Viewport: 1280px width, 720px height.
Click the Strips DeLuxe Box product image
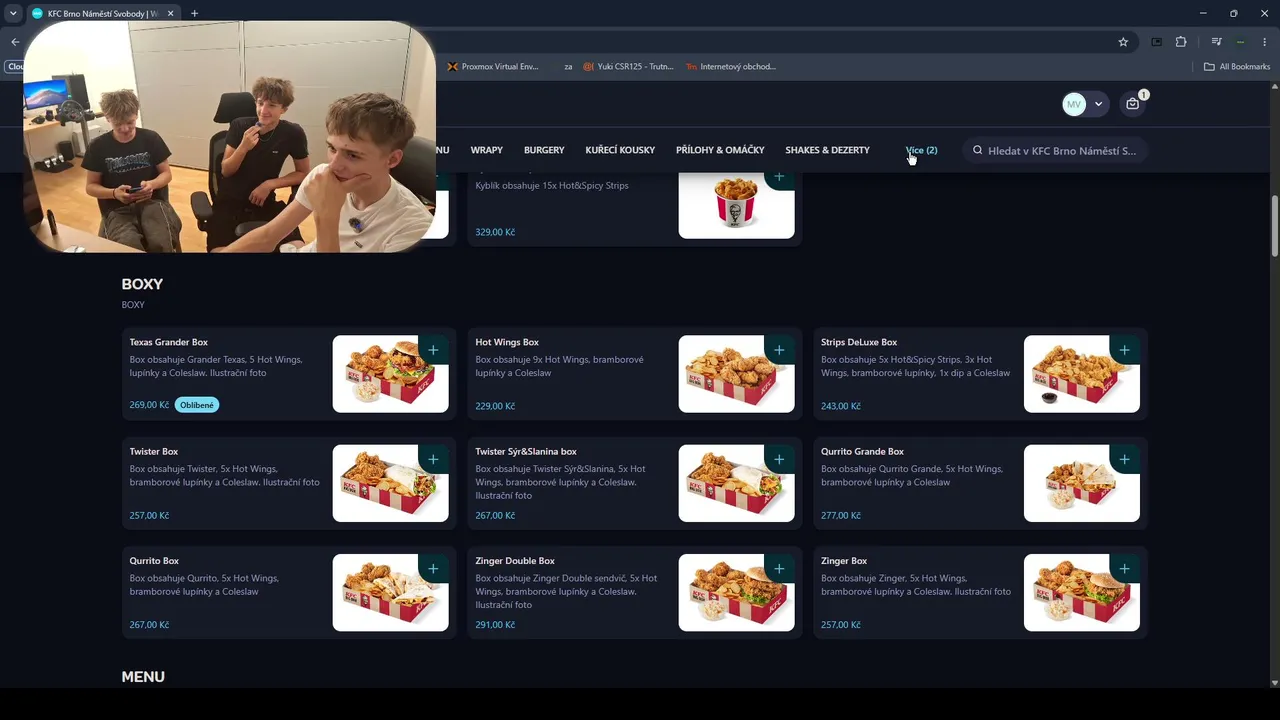[x=1082, y=374]
